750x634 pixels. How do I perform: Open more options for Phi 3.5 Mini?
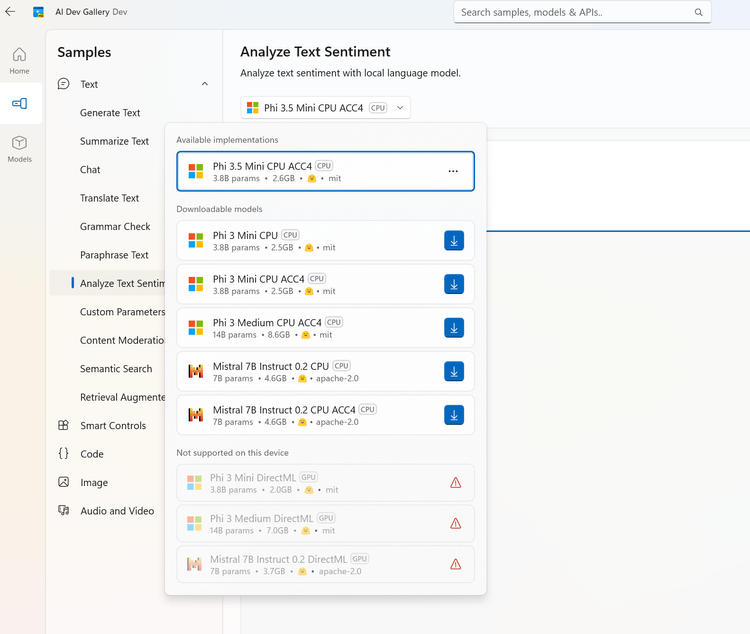[453, 171]
